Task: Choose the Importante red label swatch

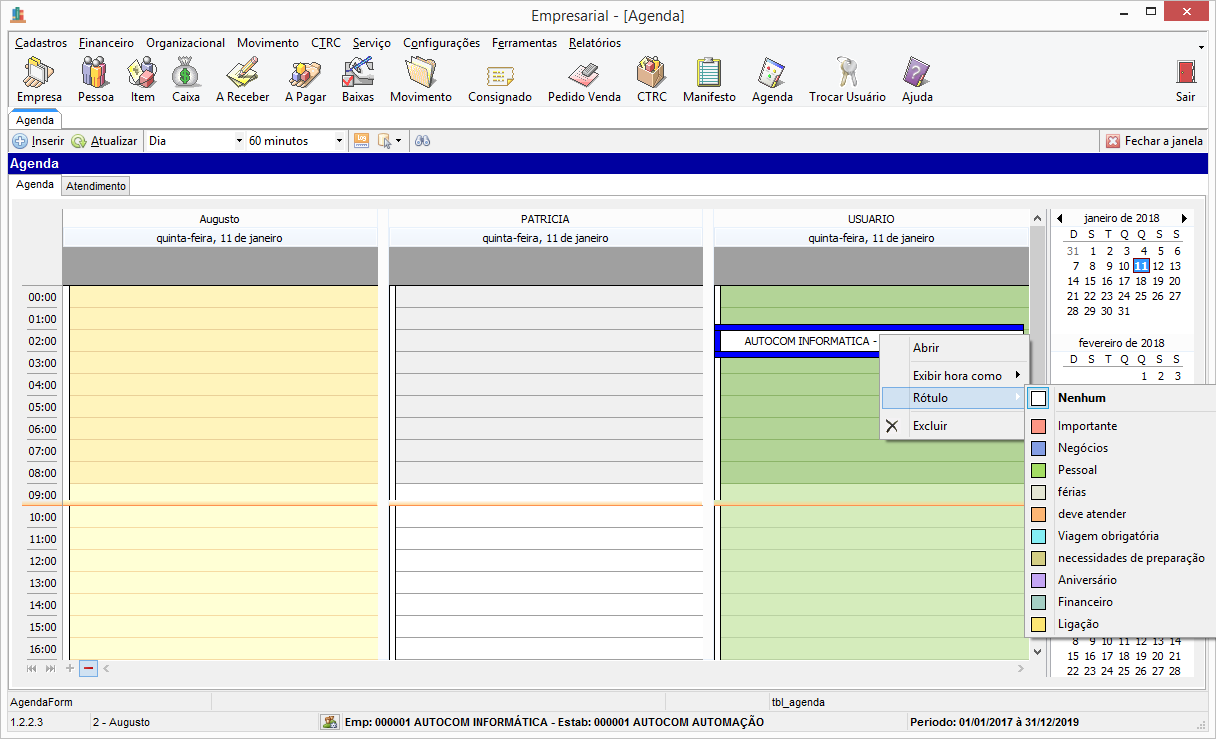Action: tap(1039, 426)
